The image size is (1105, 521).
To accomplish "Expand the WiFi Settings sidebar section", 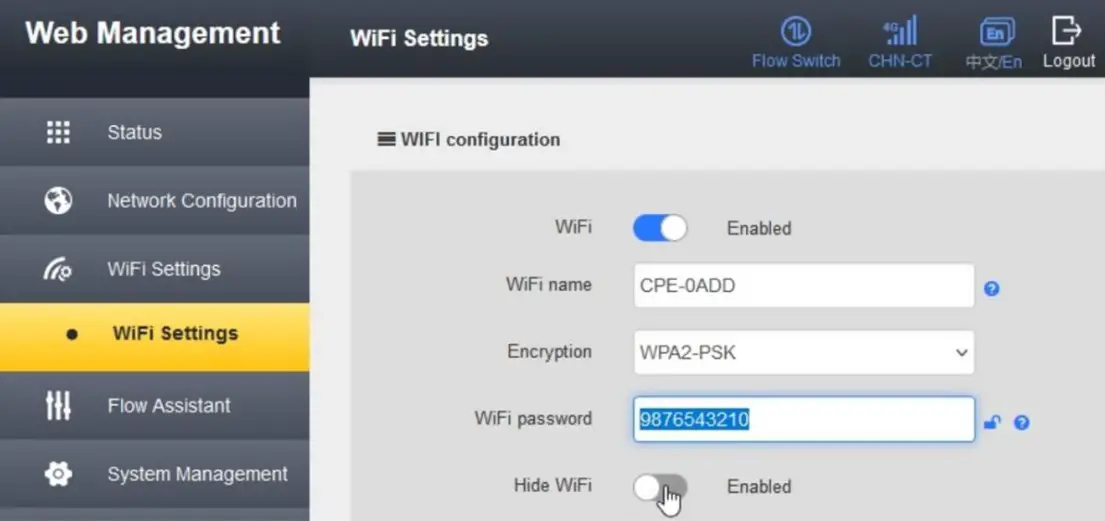I will pos(163,269).
